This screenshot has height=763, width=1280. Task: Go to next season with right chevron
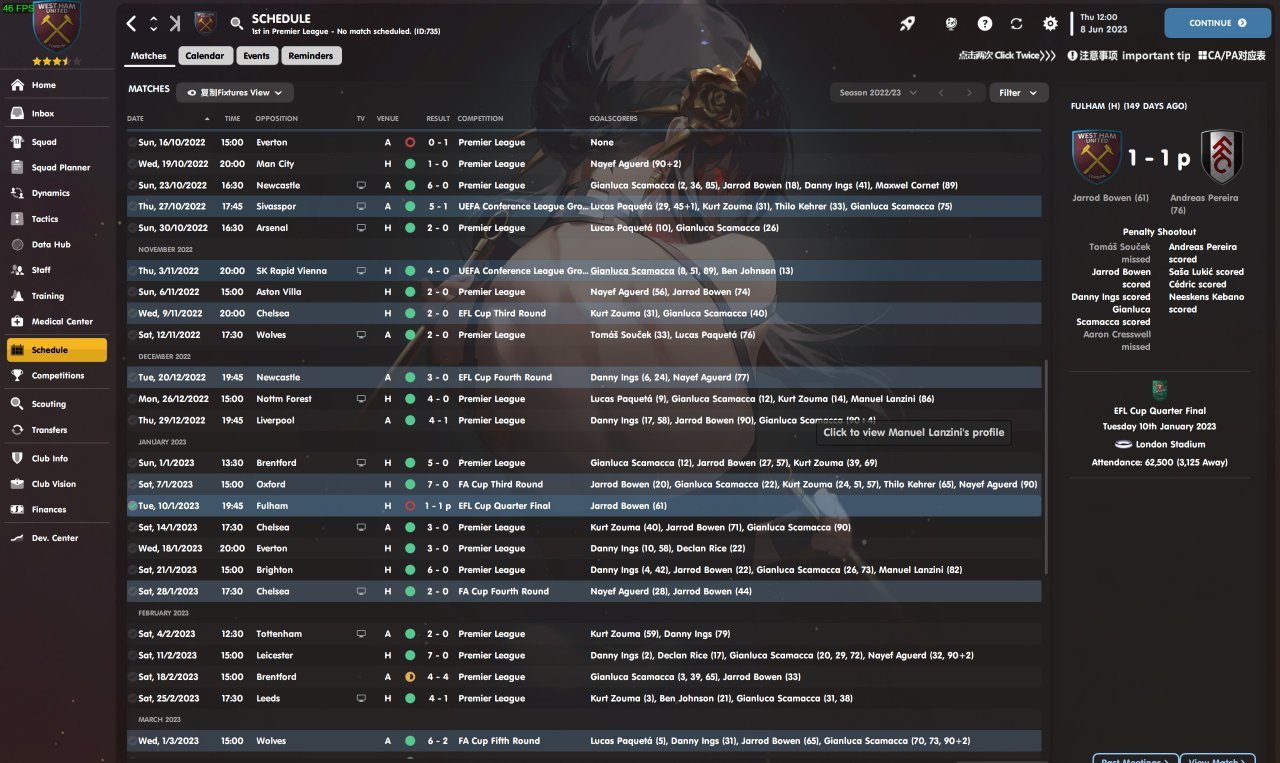pyautogui.click(x=968, y=93)
